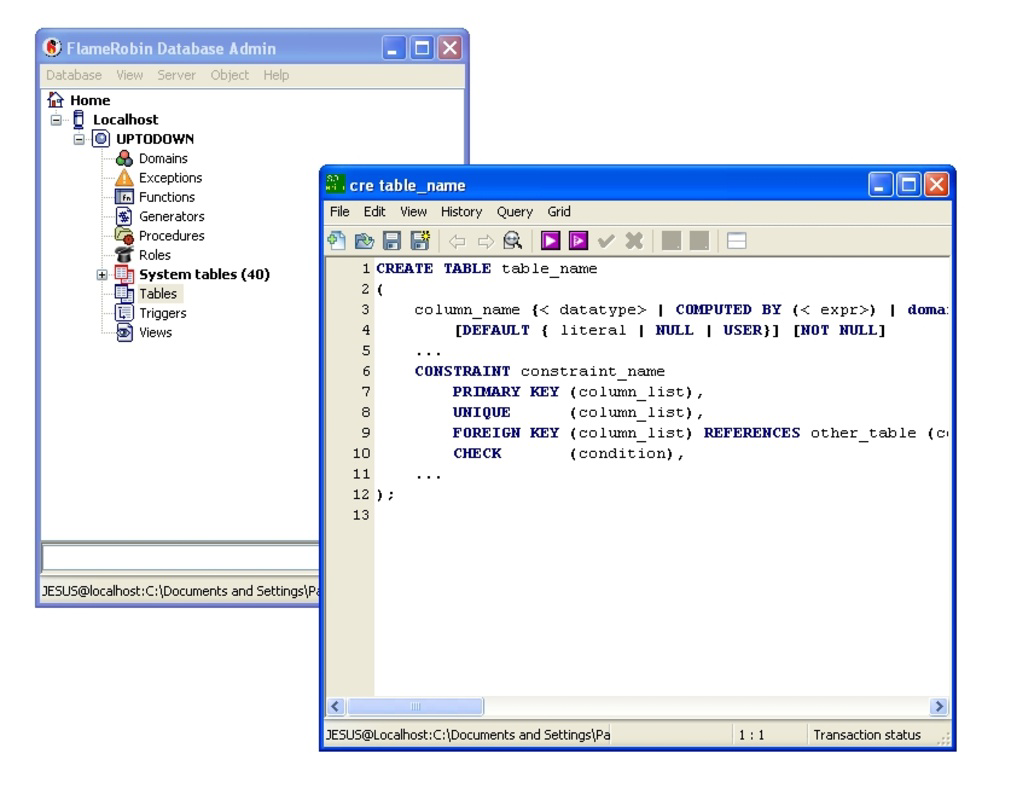
Task: Open the History menu
Action: pyautogui.click(x=460, y=211)
